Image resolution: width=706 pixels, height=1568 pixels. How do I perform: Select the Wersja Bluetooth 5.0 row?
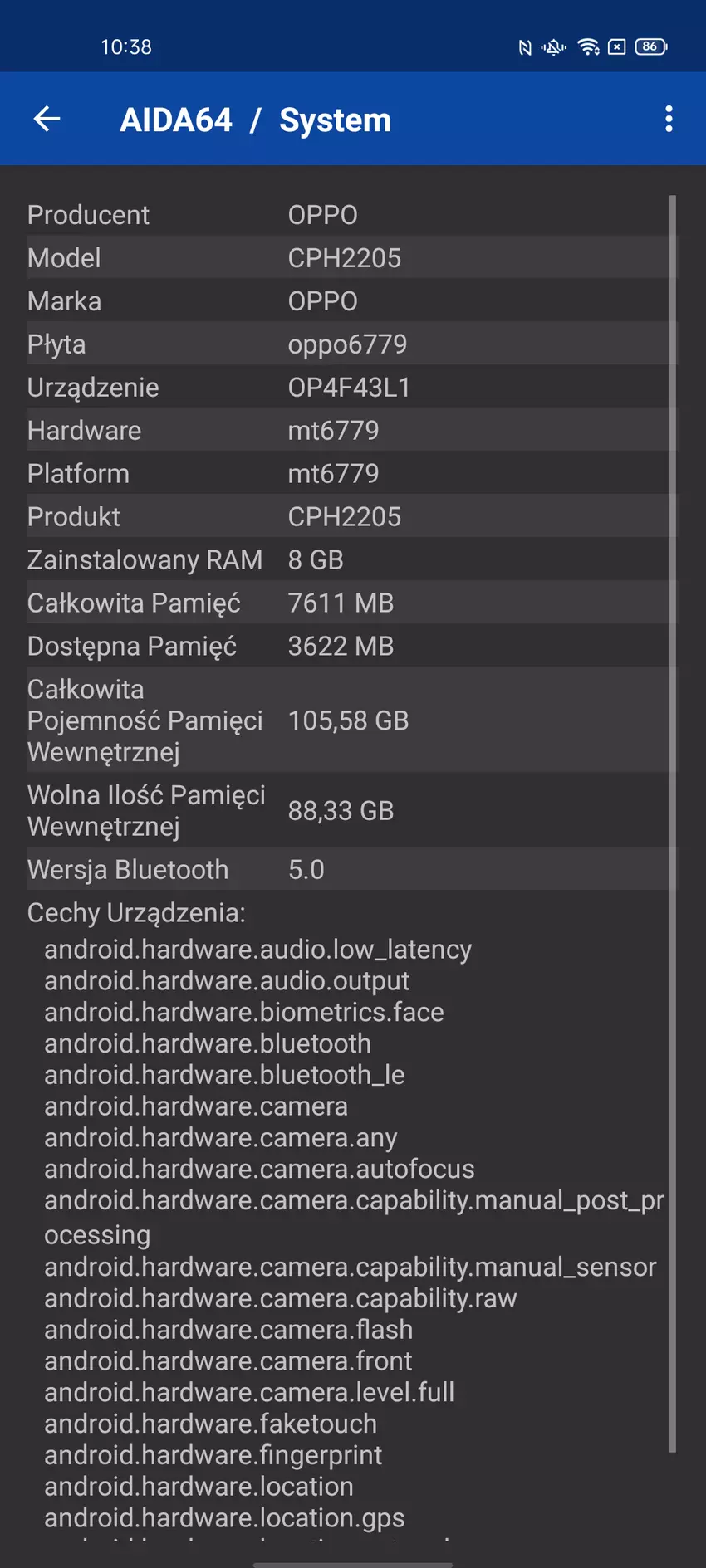point(349,869)
